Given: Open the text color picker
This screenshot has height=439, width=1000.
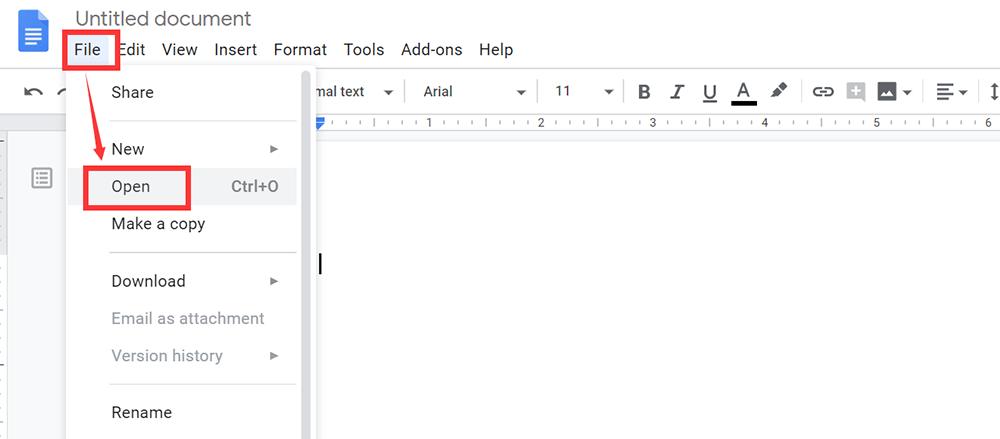Looking at the screenshot, I should click(x=743, y=92).
